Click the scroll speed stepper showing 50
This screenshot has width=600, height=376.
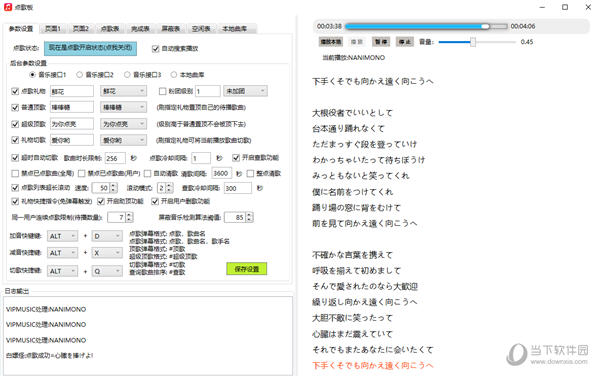[104, 188]
